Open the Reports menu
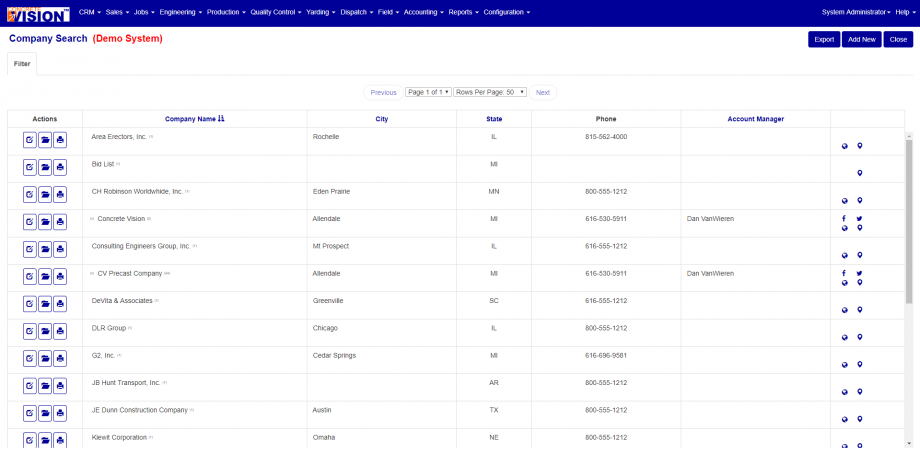This screenshot has height=455, width=920. point(464,12)
